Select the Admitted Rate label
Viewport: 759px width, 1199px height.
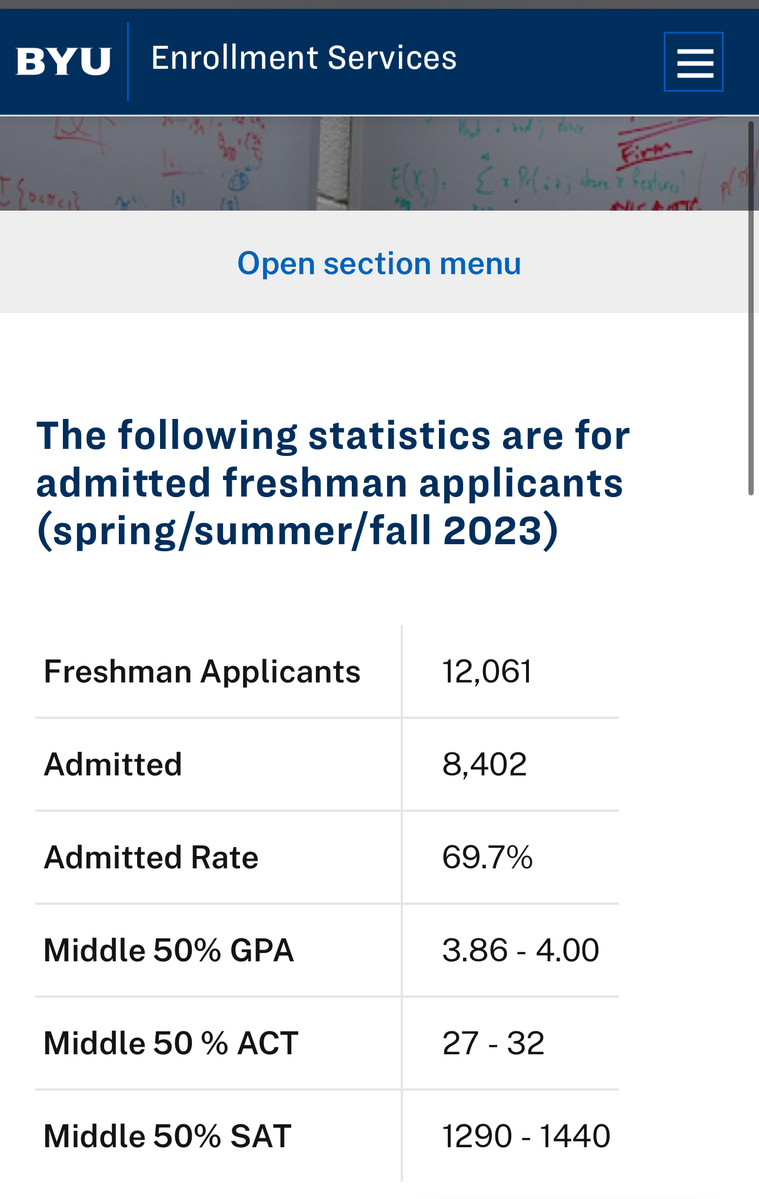click(x=150, y=857)
